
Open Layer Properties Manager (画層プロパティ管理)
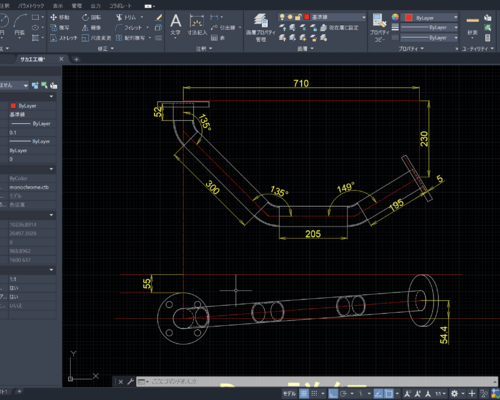click(x=261, y=28)
